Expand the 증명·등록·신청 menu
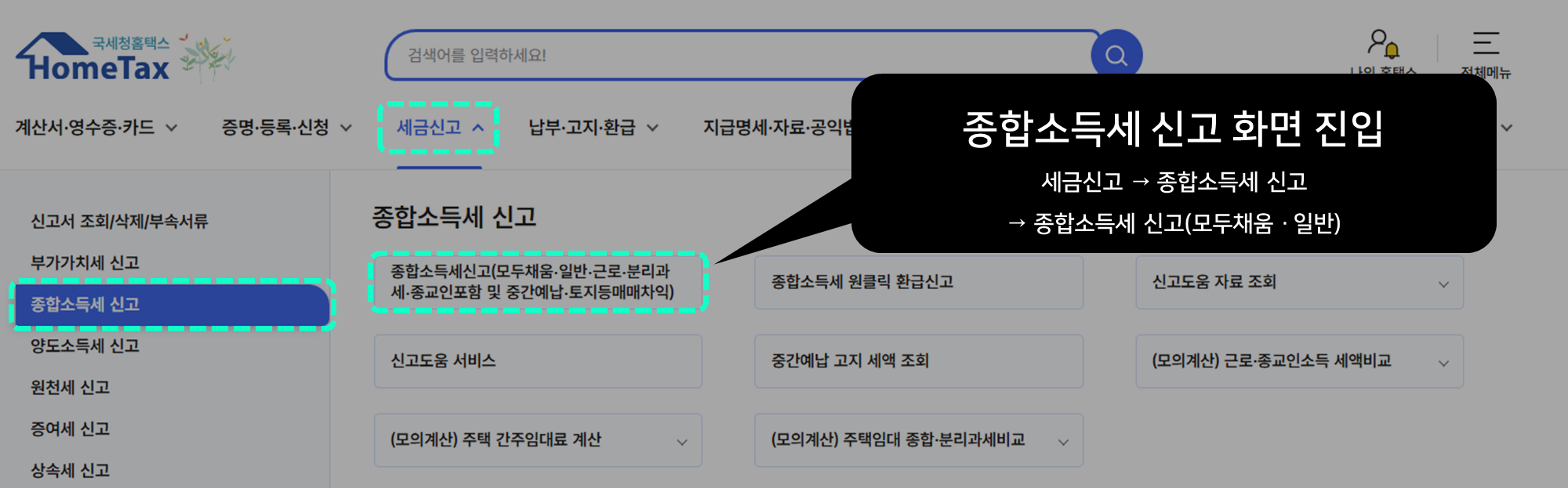 287,128
